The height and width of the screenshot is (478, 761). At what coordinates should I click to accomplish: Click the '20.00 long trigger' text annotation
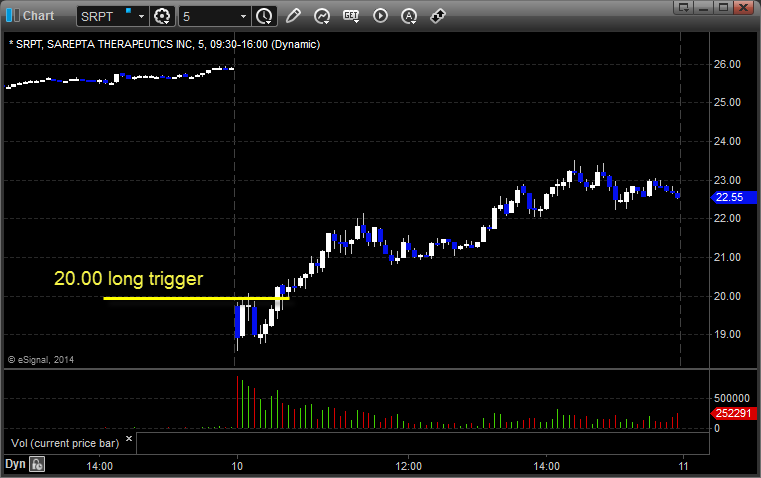click(x=128, y=279)
